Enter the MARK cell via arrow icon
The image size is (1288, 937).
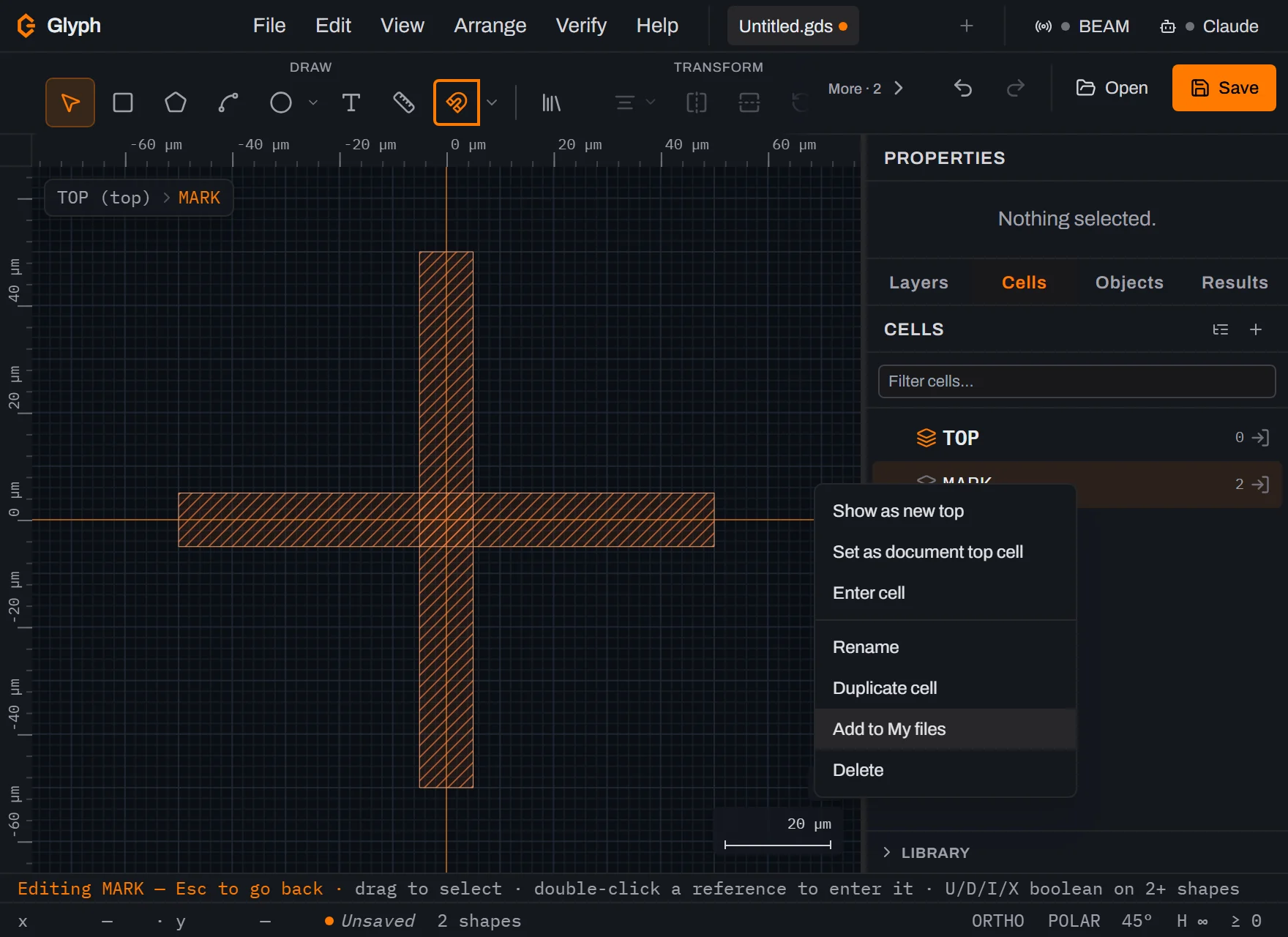(1260, 485)
